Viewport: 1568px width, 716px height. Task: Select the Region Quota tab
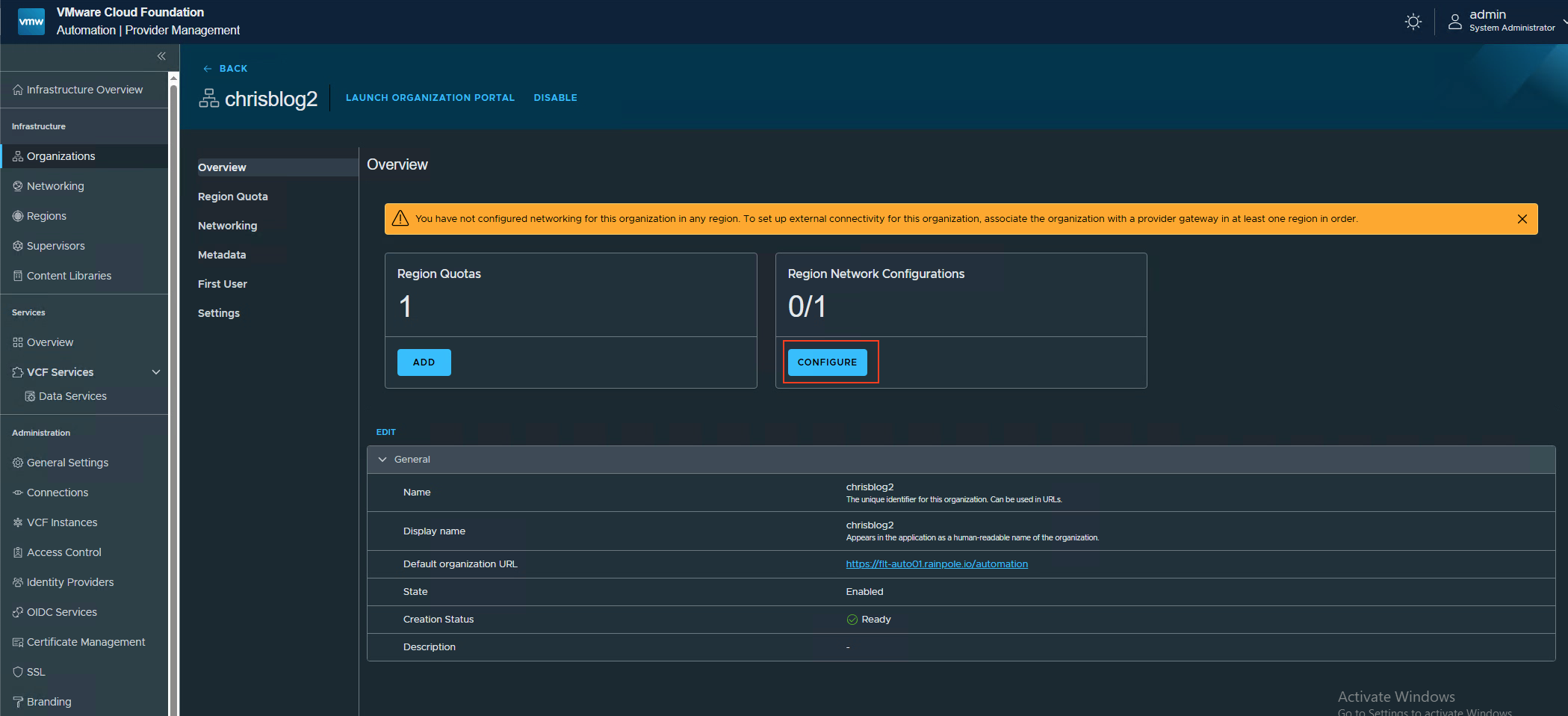pos(233,197)
